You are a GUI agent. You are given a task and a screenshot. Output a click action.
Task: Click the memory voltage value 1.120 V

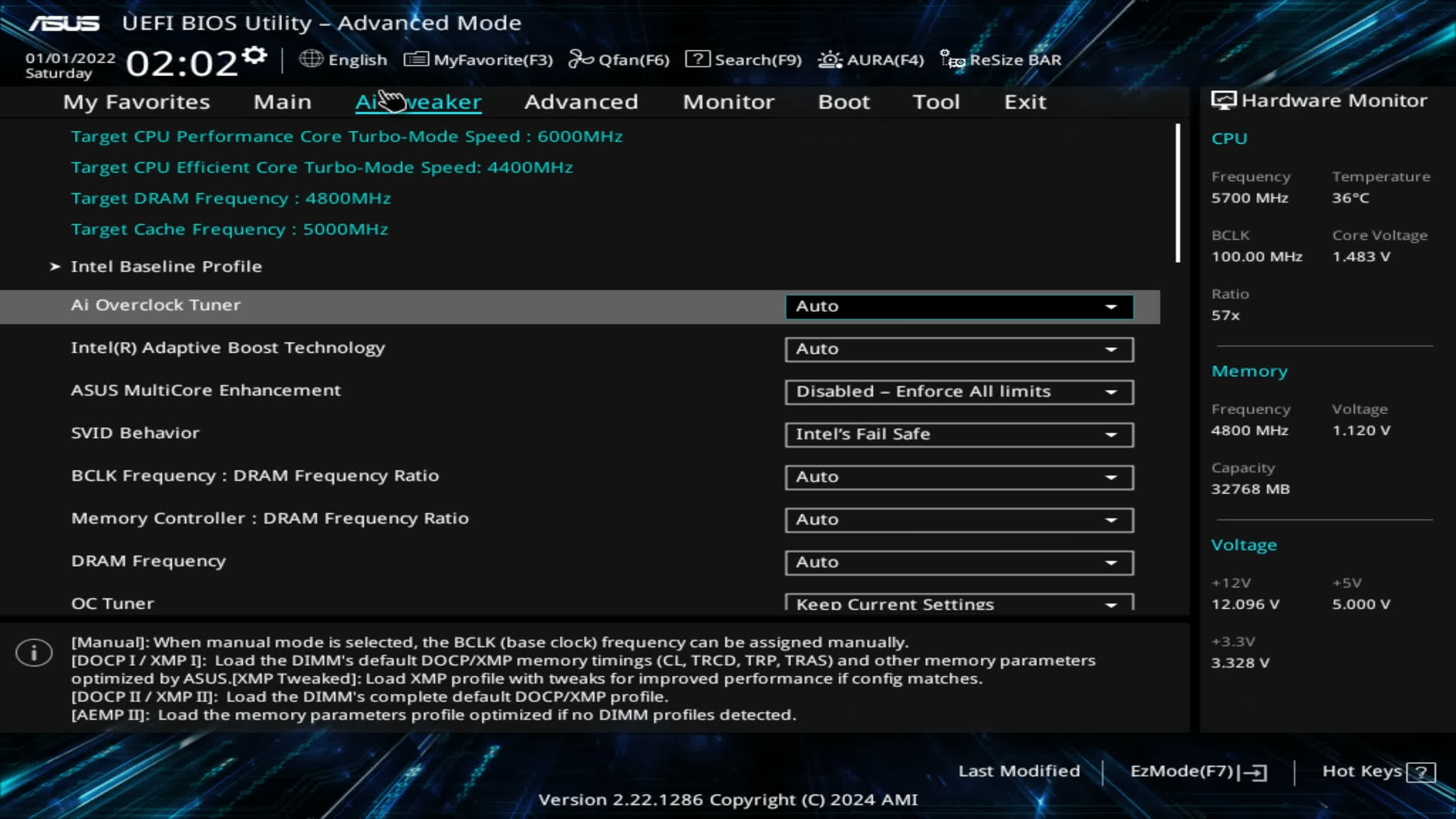(1361, 431)
